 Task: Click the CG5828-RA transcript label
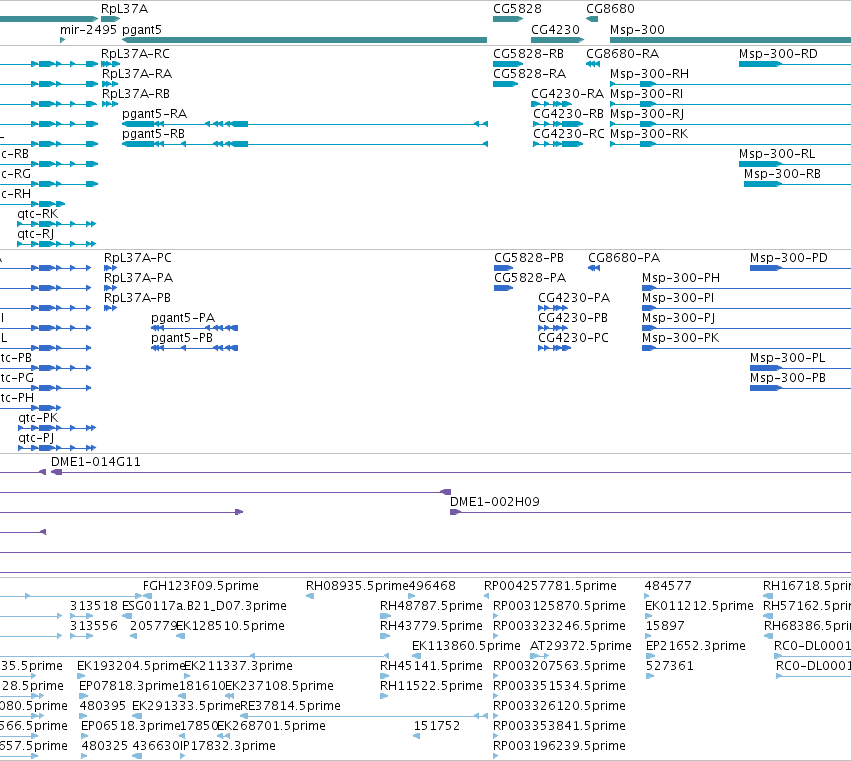[529, 74]
